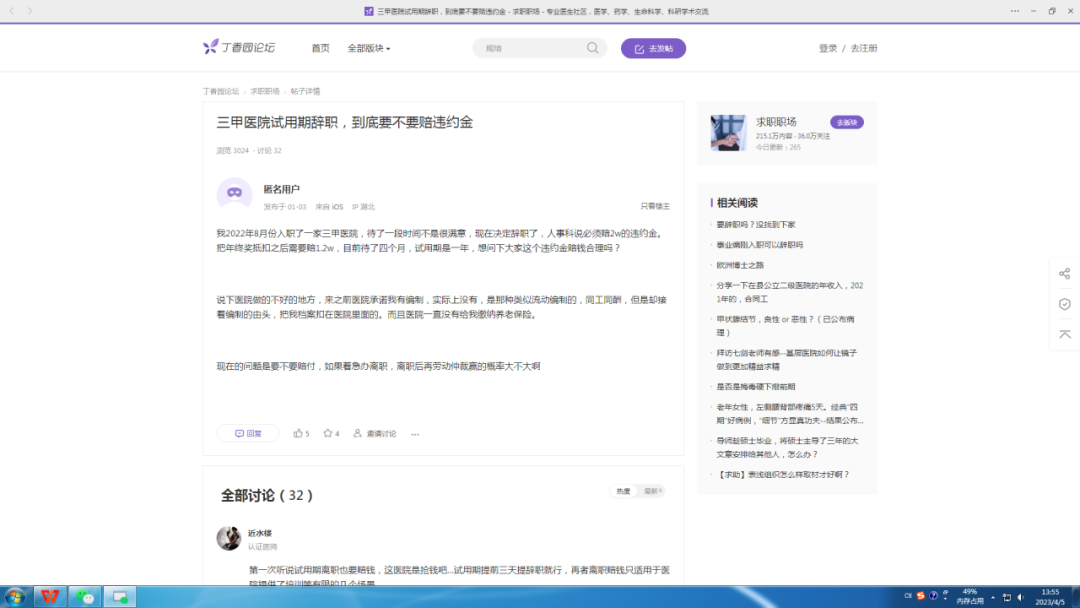Image resolution: width=1080 pixels, height=608 pixels.
Task: Toggle 只看楼主 filter
Action: pyautogui.click(x=655, y=206)
